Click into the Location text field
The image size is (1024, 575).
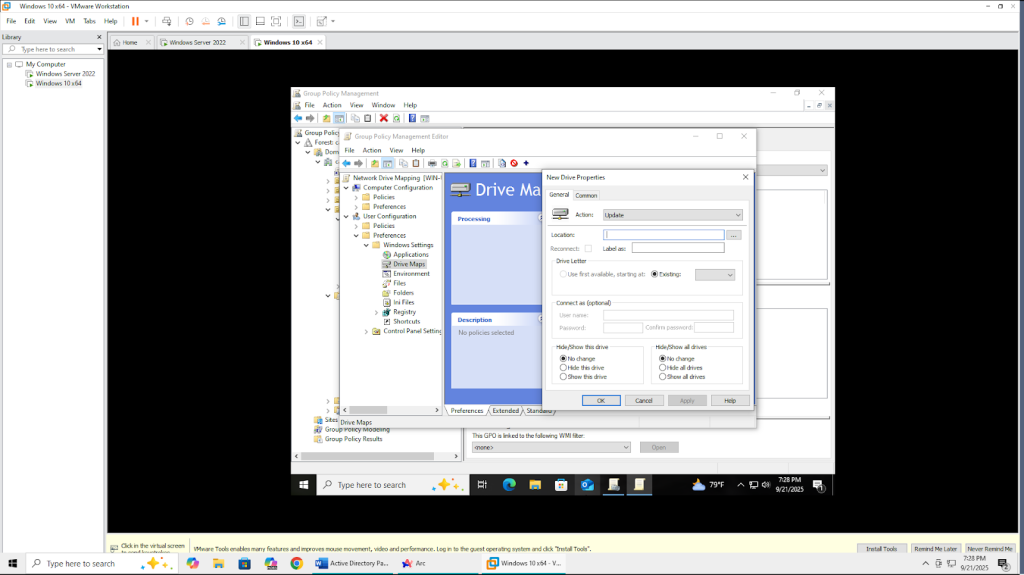pyautogui.click(x=663, y=235)
